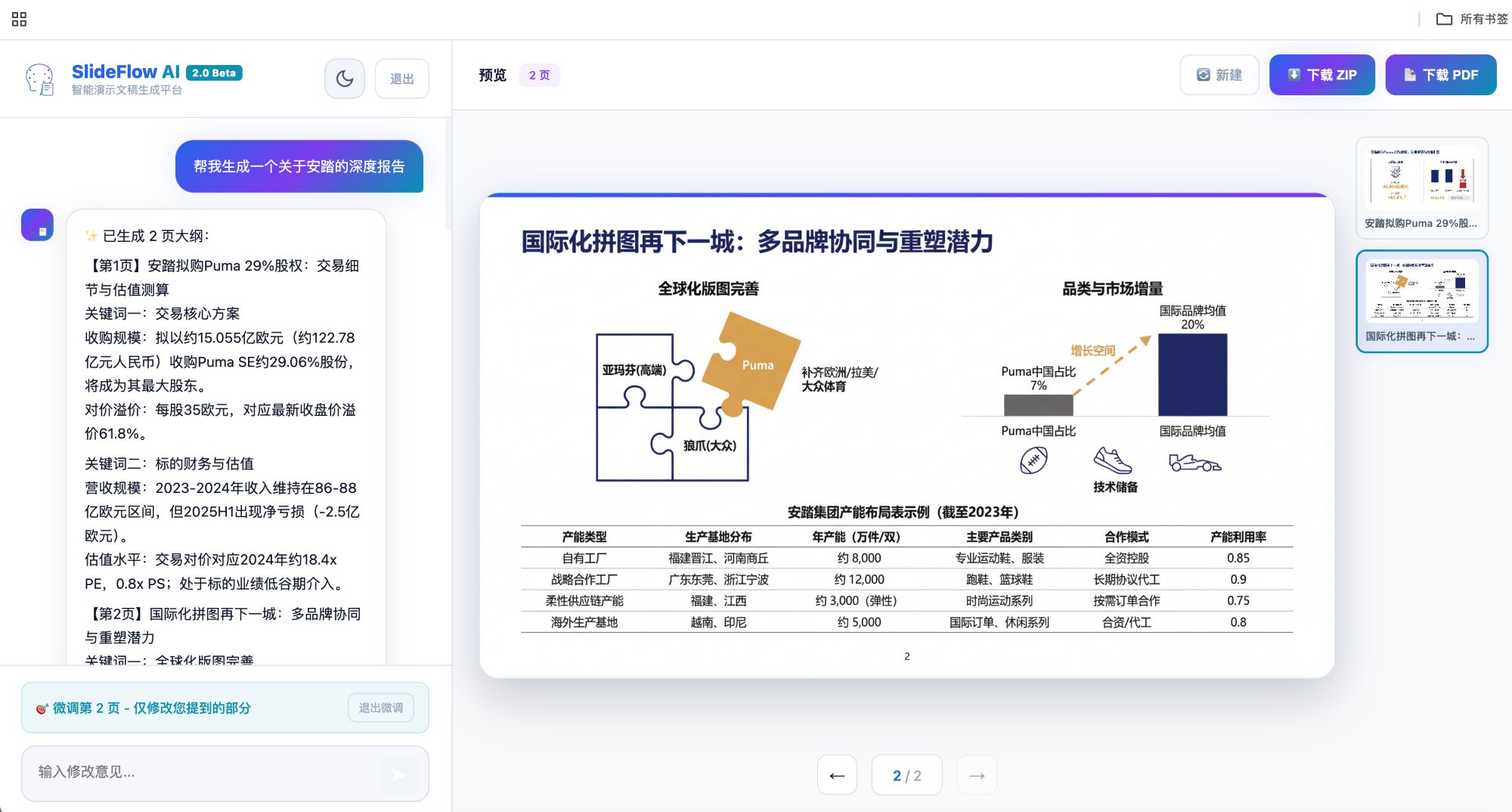Click the download arrow icon on 下载 ZIP

1293,74
